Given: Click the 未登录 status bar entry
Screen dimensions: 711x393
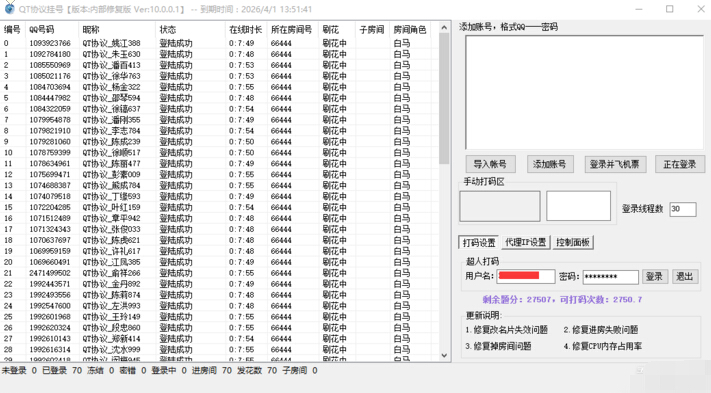Looking at the screenshot, I should coord(19,371).
